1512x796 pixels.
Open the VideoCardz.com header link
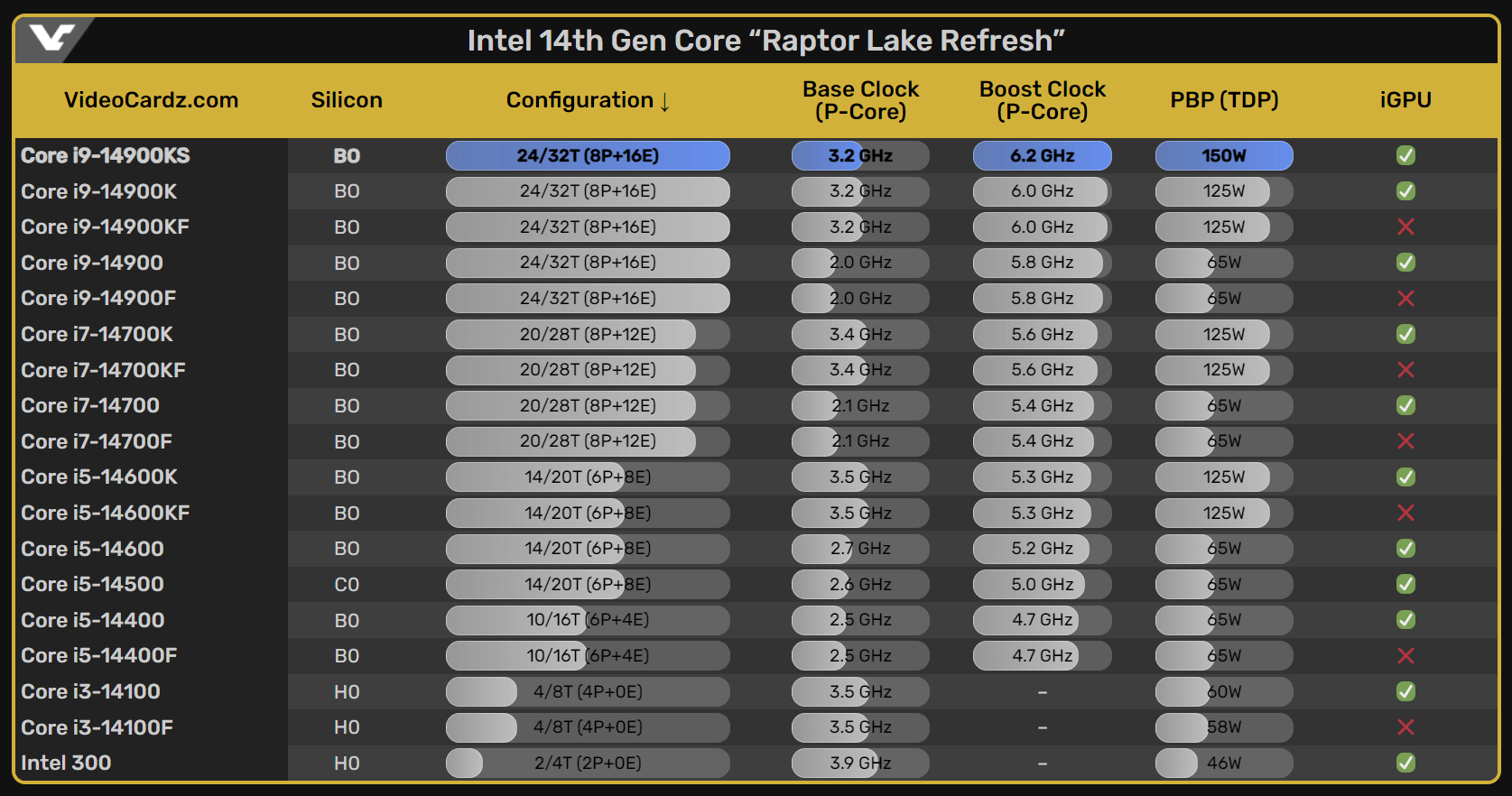pyautogui.click(x=151, y=100)
